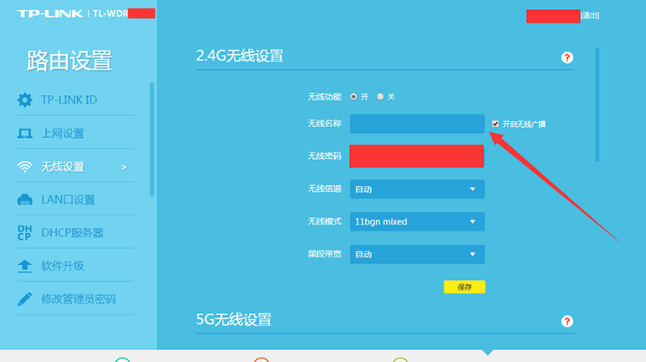Open the 无线模式 11bgn mixed dropdown
The width and height of the screenshot is (646, 362).
tap(417, 222)
